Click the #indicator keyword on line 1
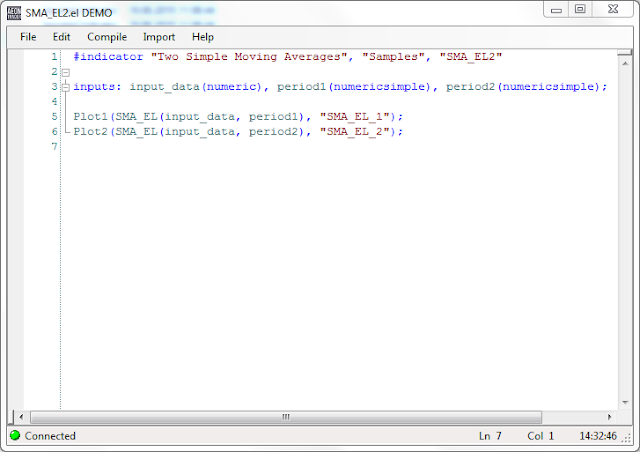This screenshot has width=640, height=452. (x=108, y=57)
